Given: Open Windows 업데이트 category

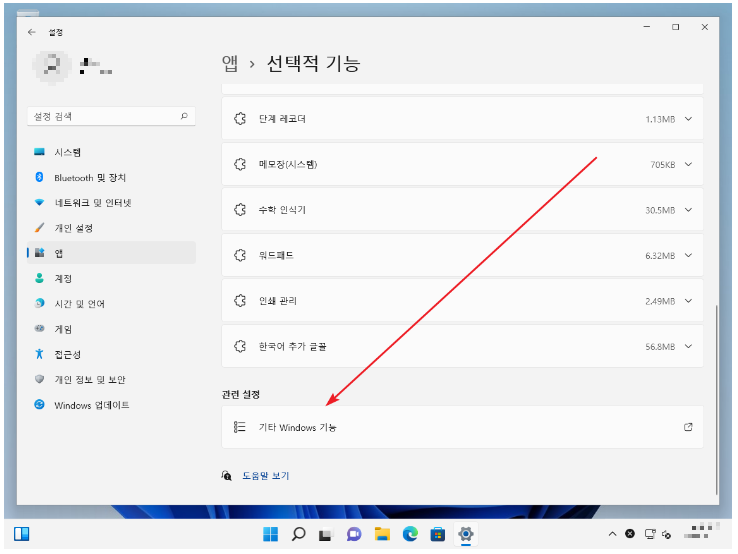Looking at the screenshot, I should click(x=112, y=405).
